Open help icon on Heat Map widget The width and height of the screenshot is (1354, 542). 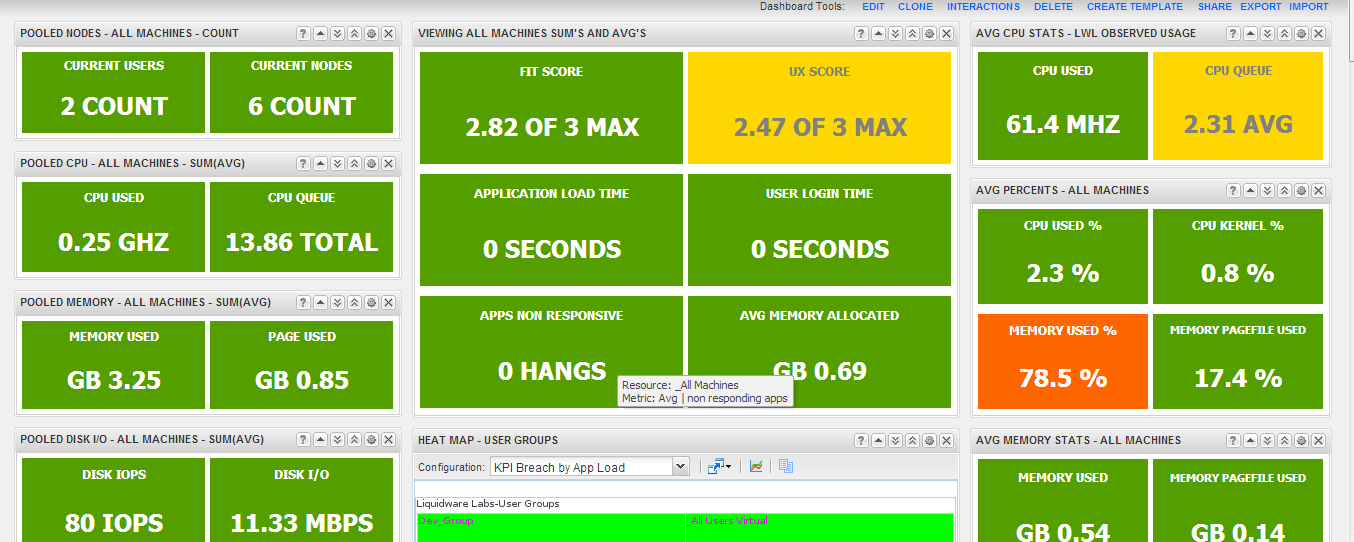click(x=861, y=440)
